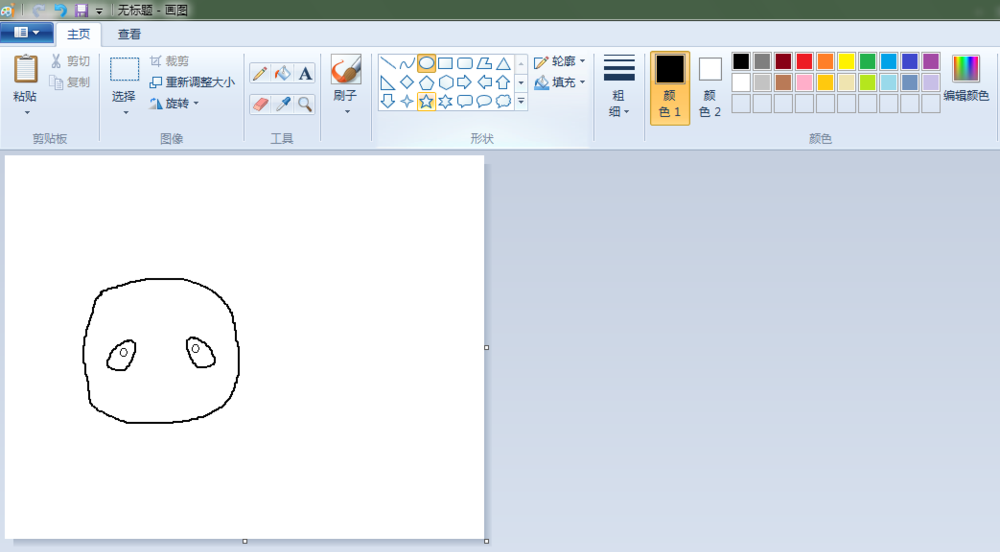The width and height of the screenshot is (1000, 552).
Task: Choose the Oval callout shape
Action: click(484, 101)
